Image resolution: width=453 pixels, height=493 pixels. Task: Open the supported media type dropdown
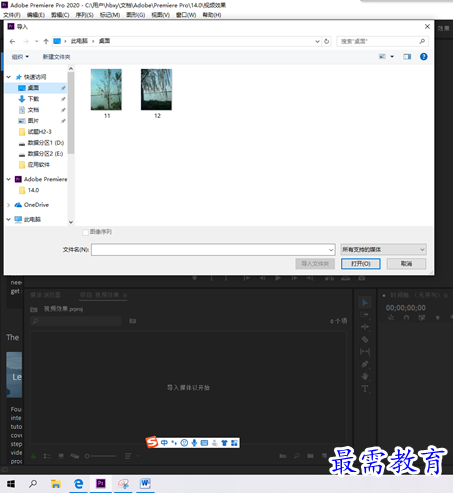coord(383,249)
